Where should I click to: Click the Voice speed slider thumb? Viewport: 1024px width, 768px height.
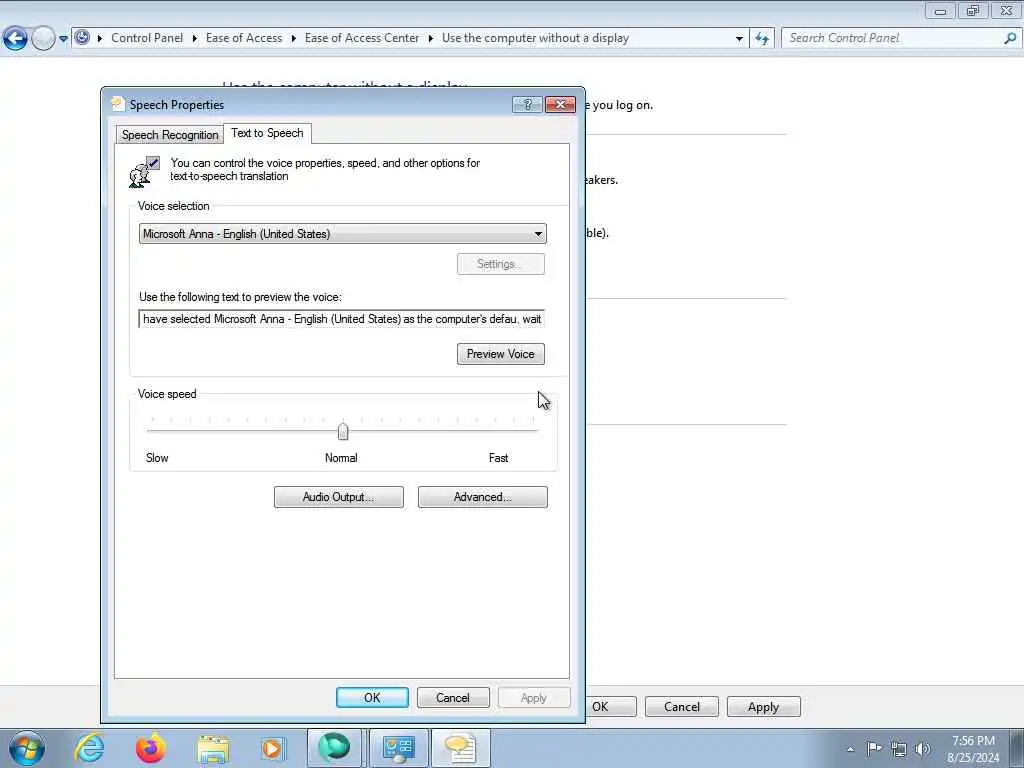coord(343,431)
